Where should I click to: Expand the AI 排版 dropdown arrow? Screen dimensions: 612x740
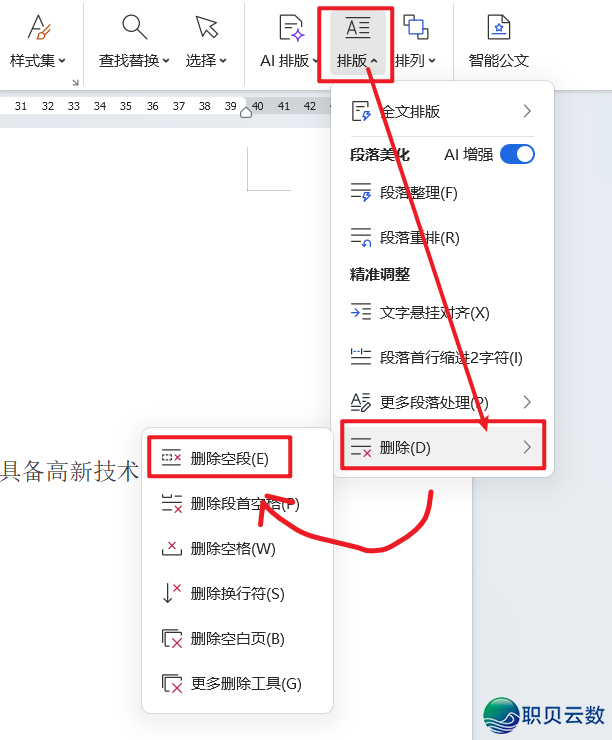[x=315, y=61]
